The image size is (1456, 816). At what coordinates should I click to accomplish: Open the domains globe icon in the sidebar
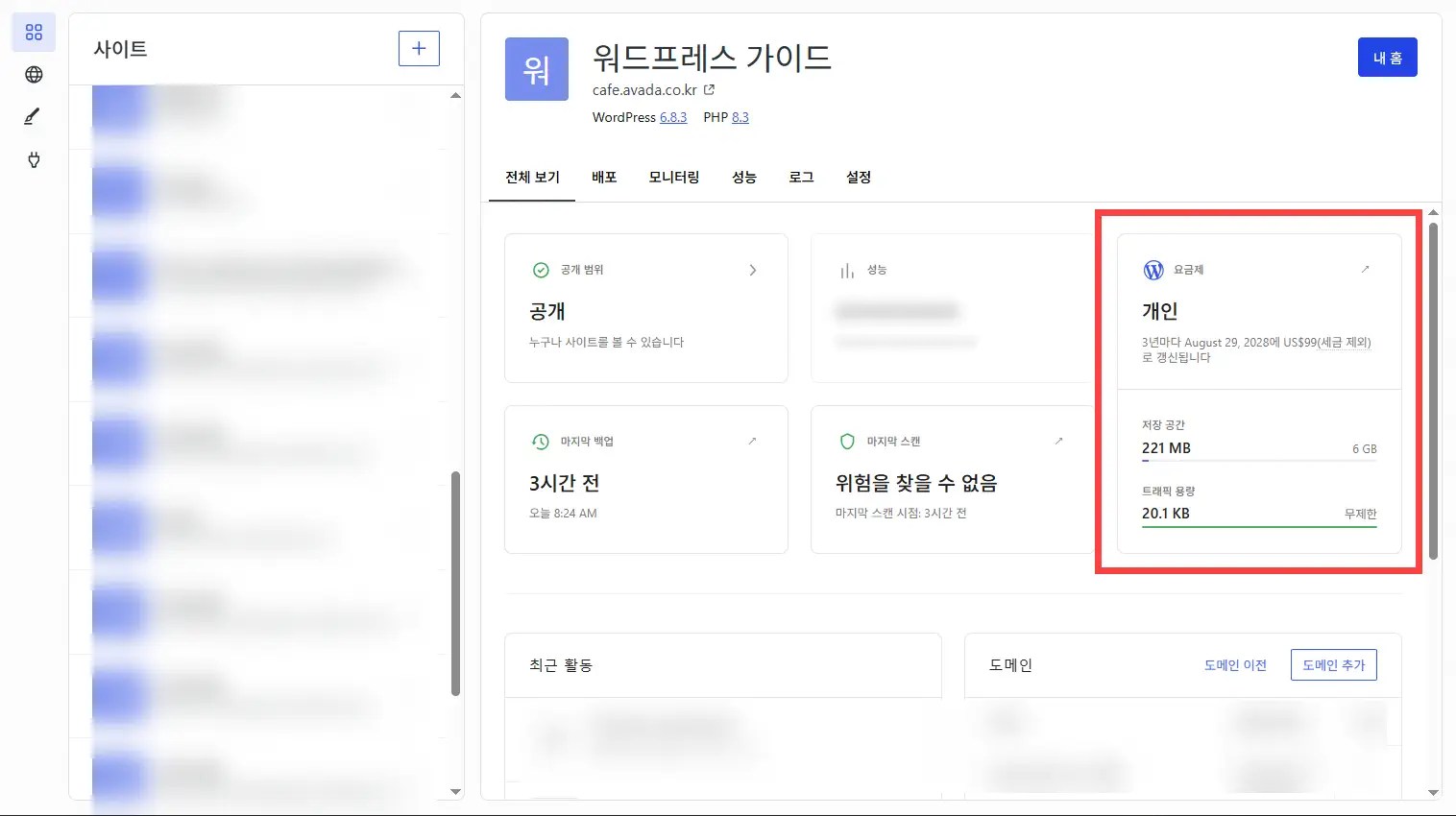34,74
